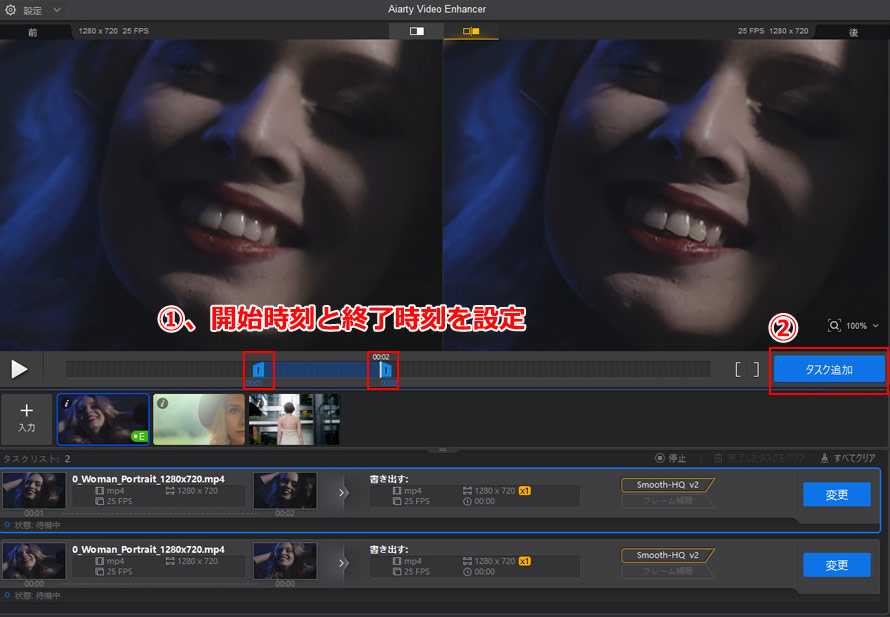Click the zoom magnifier icon
The height and width of the screenshot is (617, 890).
(834, 326)
